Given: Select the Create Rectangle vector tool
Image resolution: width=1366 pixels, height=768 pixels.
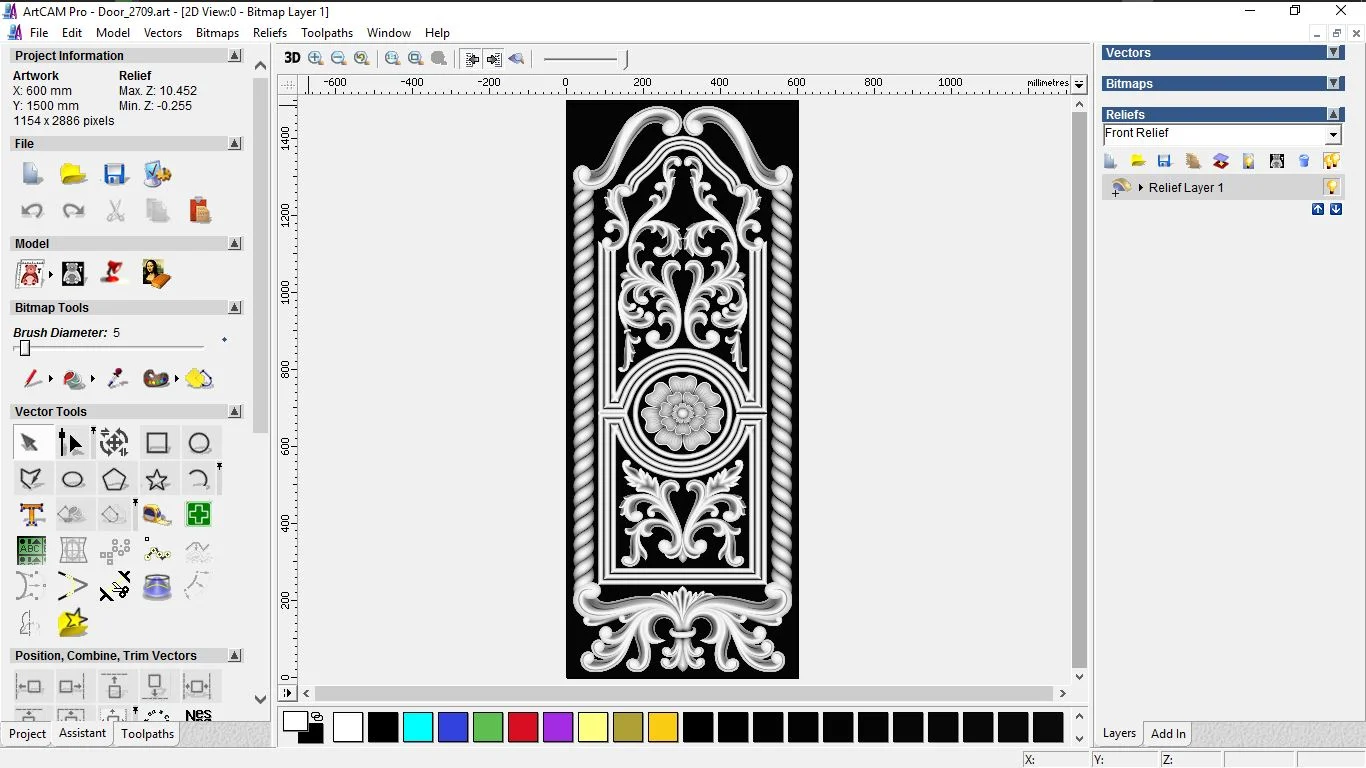Looking at the screenshot, I should click(157, 443).
